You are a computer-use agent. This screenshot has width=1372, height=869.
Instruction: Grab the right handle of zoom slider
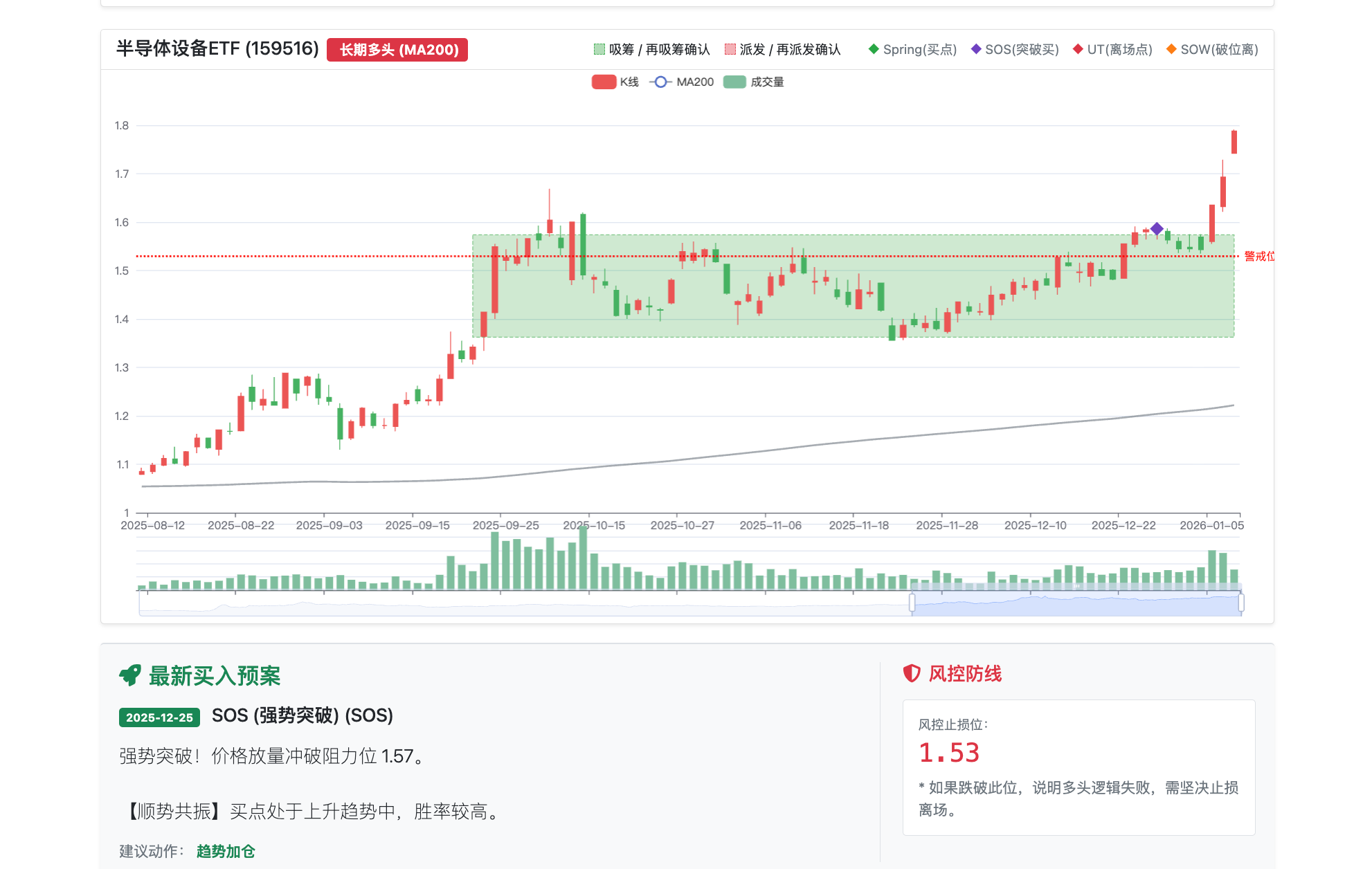1240,603
